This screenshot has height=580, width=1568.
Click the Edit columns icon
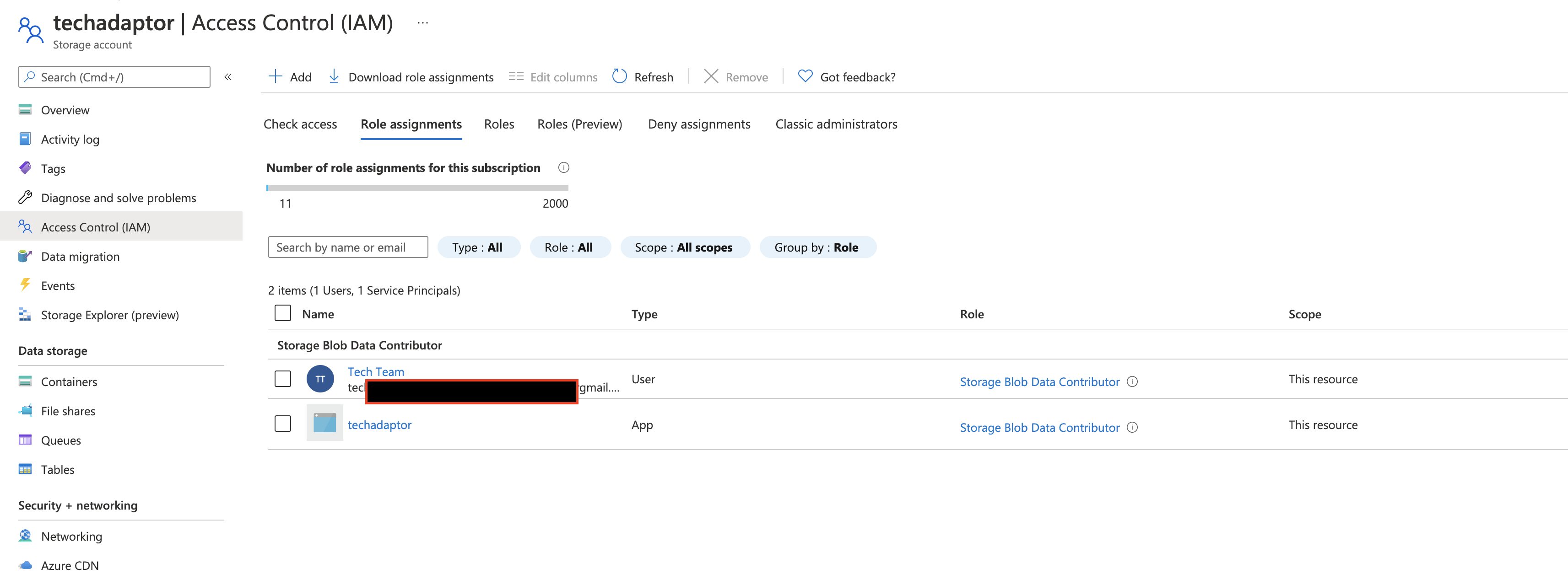point(516,76)
